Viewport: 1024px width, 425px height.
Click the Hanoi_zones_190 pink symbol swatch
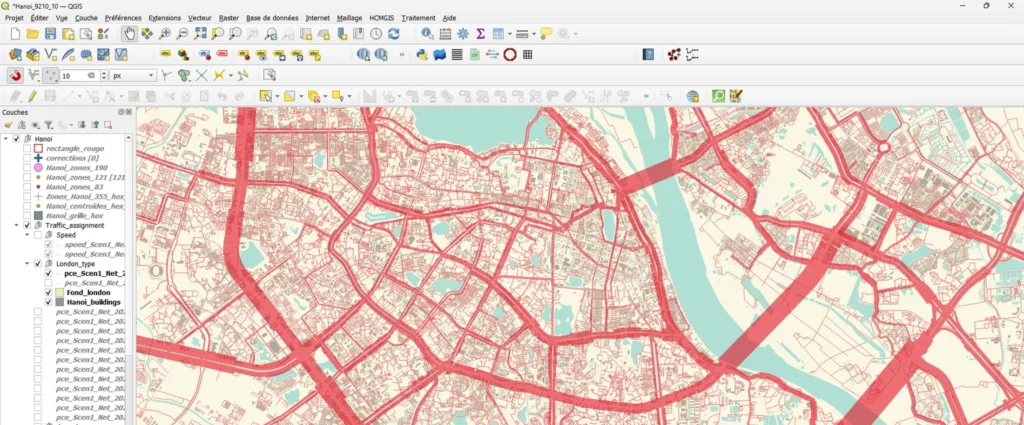[x=38, y=168]
